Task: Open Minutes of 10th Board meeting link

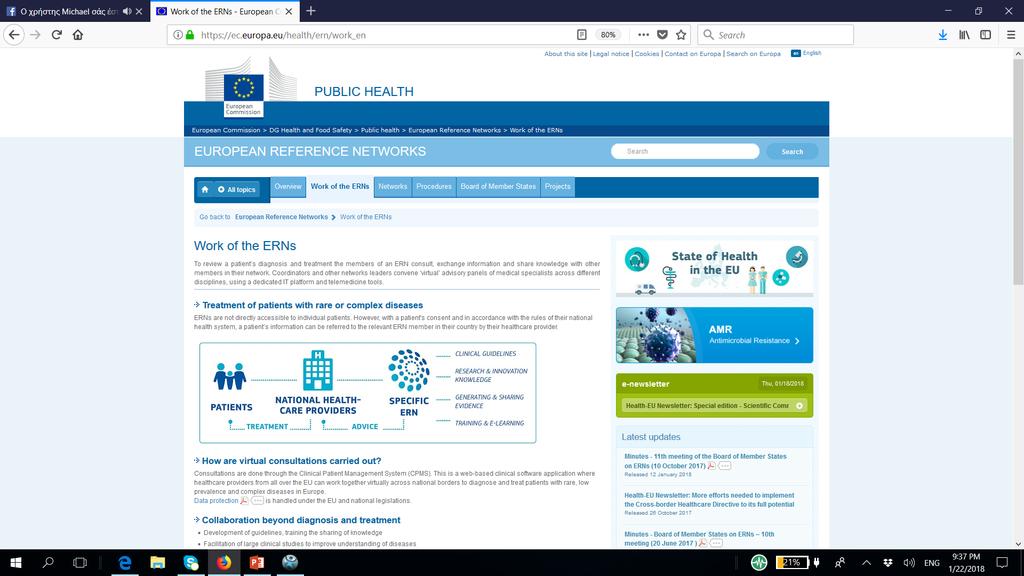Action: point(699,539)
